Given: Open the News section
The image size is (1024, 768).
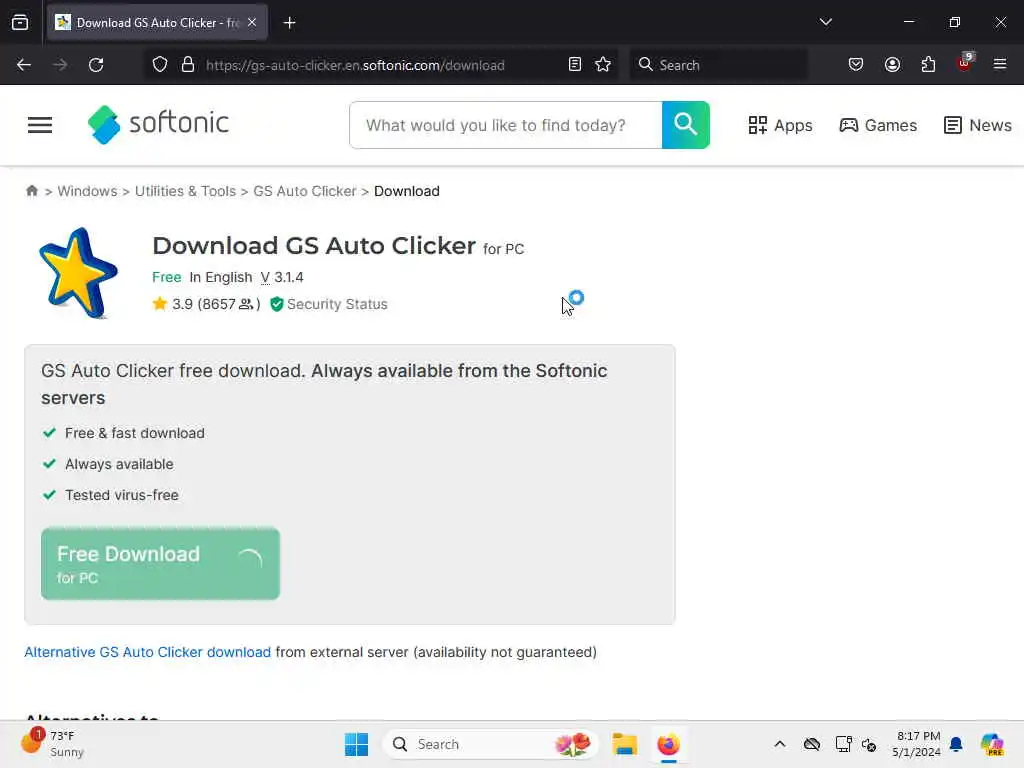Looking at the screenshot, I should click(x=978, y=125).
